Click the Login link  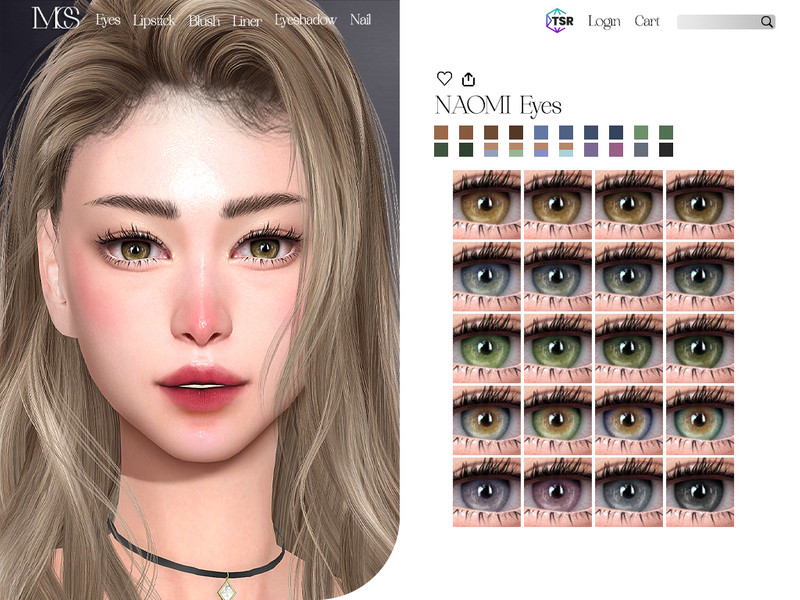pyautogui.click(x=604, y=21)
